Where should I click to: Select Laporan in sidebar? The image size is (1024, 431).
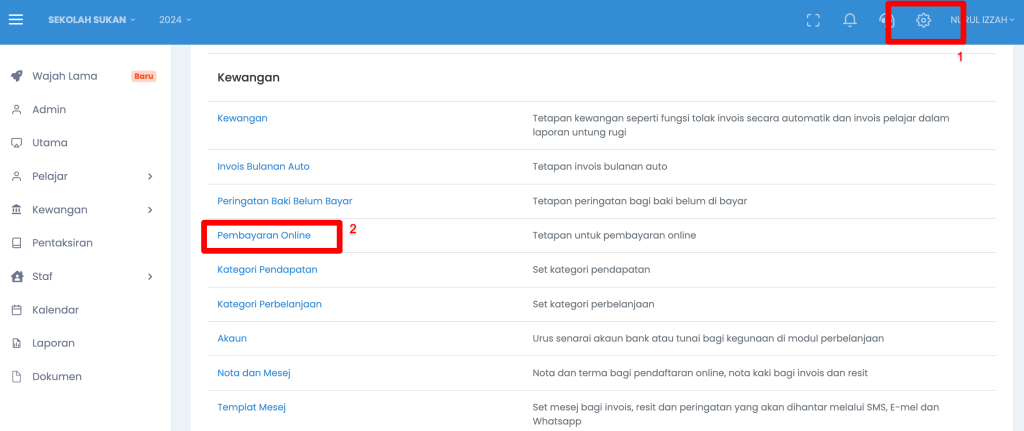pos(54,343)
